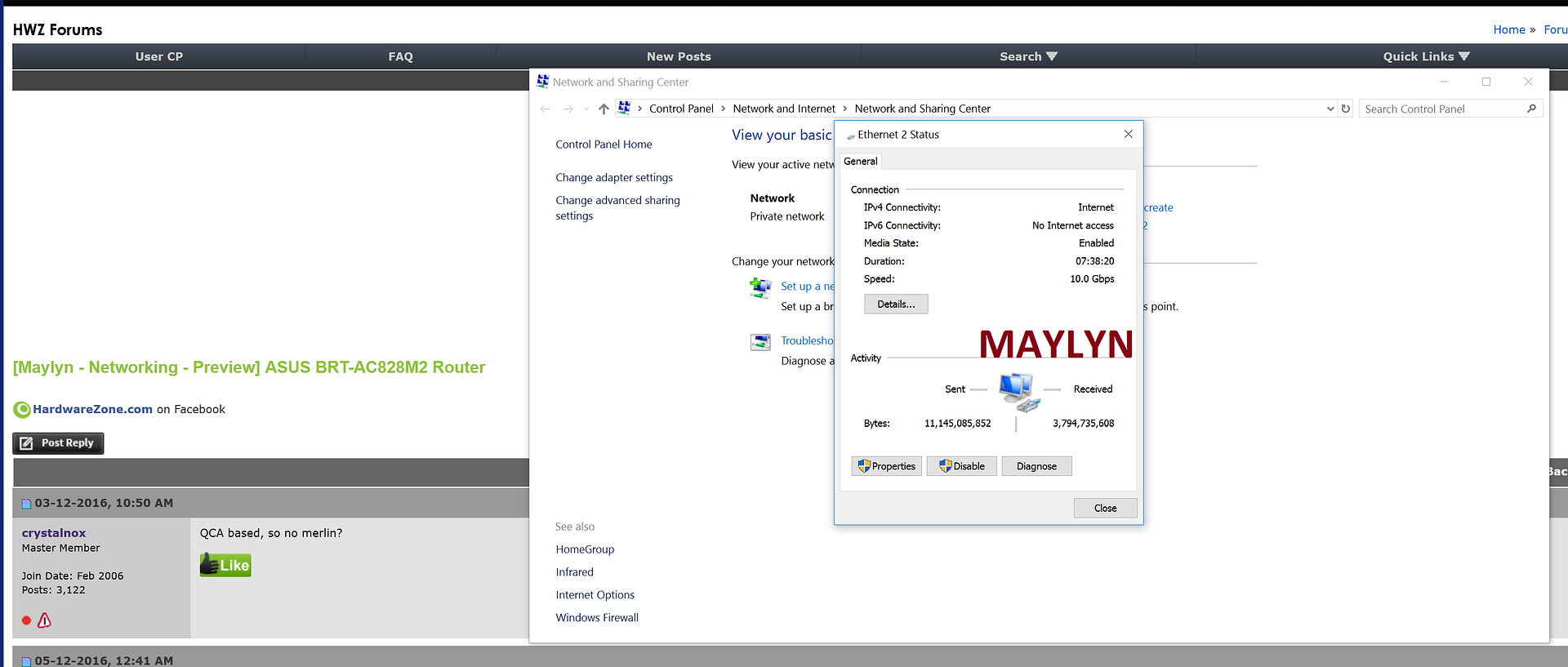Open the ASUS BRT-AC828M2 Router thread title
This screenshot has height=667, width=1568.
click(249, 367)
